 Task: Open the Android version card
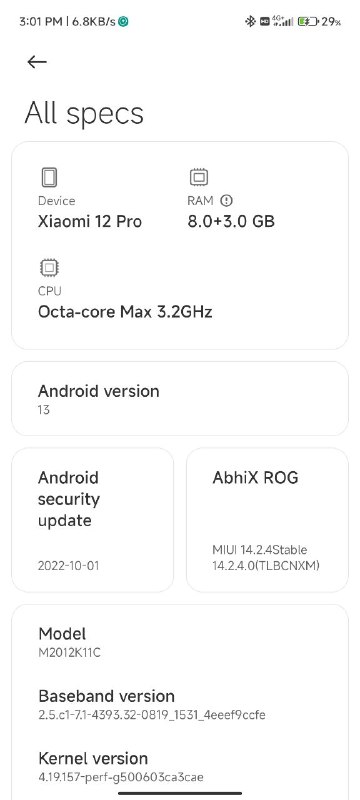click(x=180, y=398)
